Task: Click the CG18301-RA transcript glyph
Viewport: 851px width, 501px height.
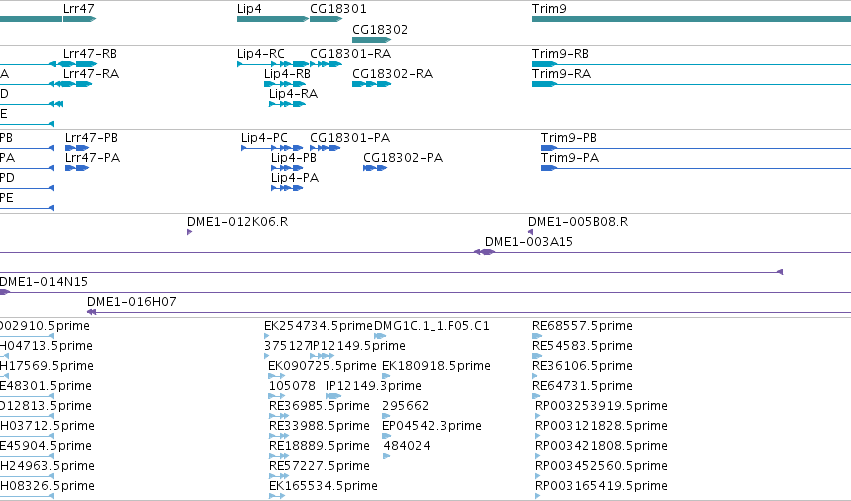Action: point(326,64)
